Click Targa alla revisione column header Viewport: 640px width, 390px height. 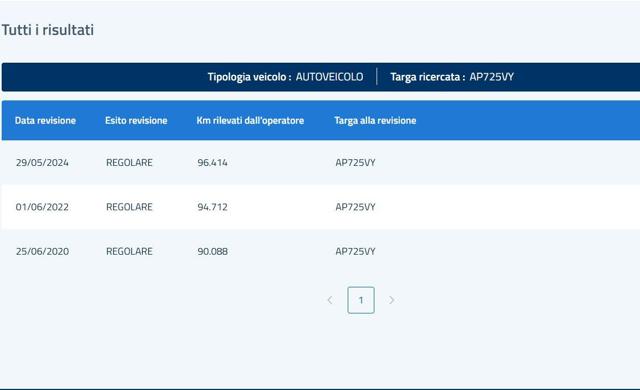[375, 120]
